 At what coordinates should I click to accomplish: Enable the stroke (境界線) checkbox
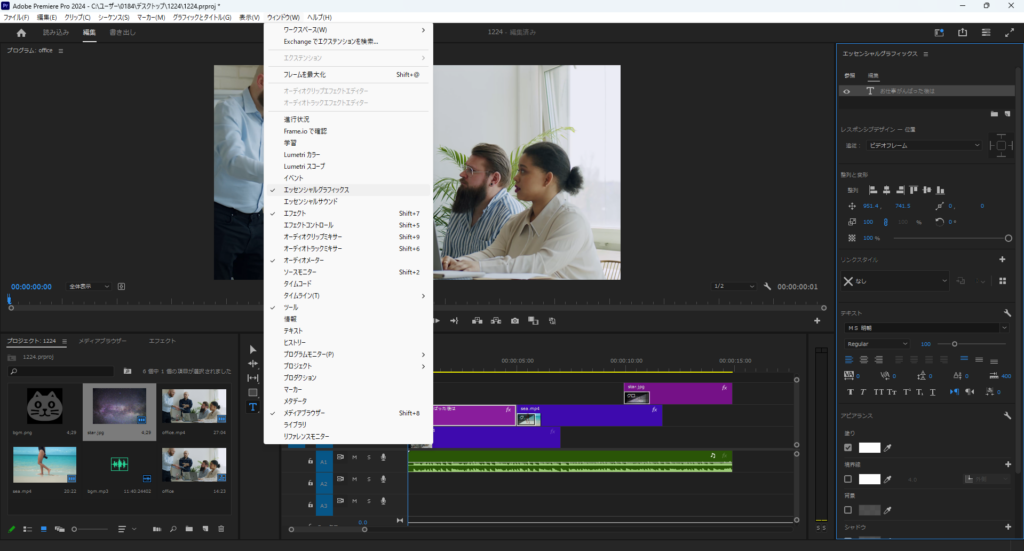(849, 480)
